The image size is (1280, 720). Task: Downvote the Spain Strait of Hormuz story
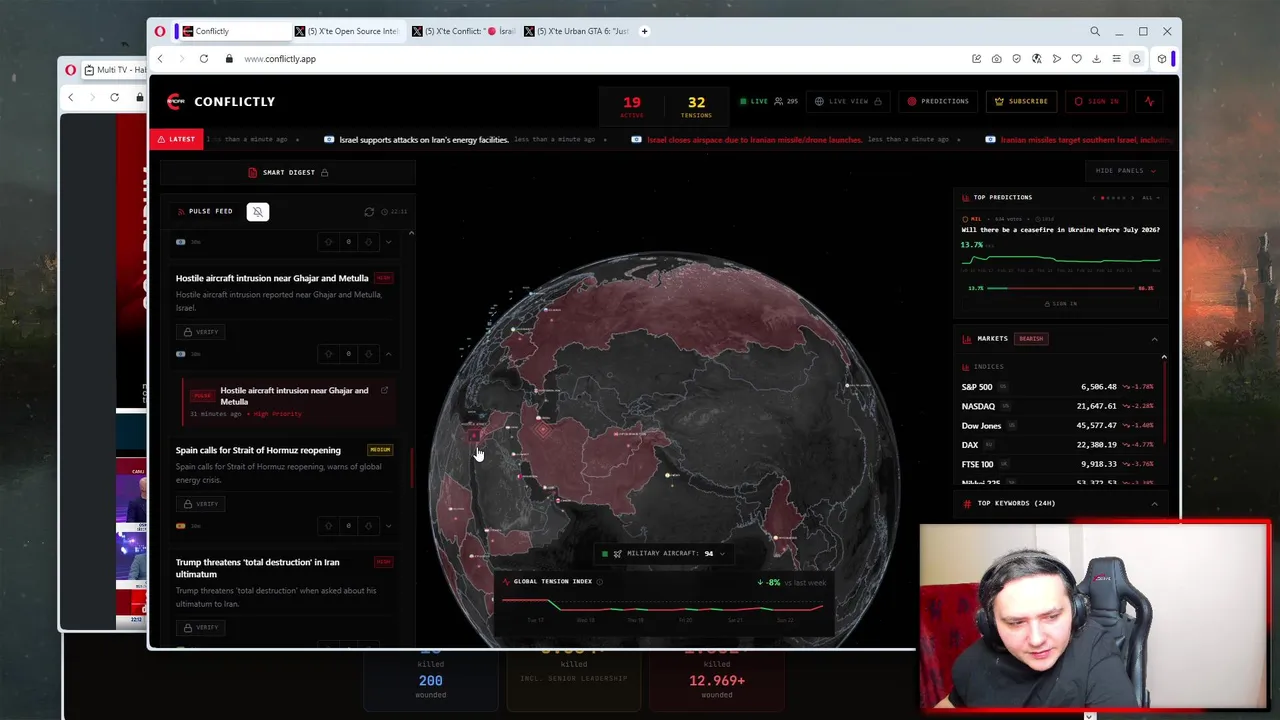[x=368, y=525]
